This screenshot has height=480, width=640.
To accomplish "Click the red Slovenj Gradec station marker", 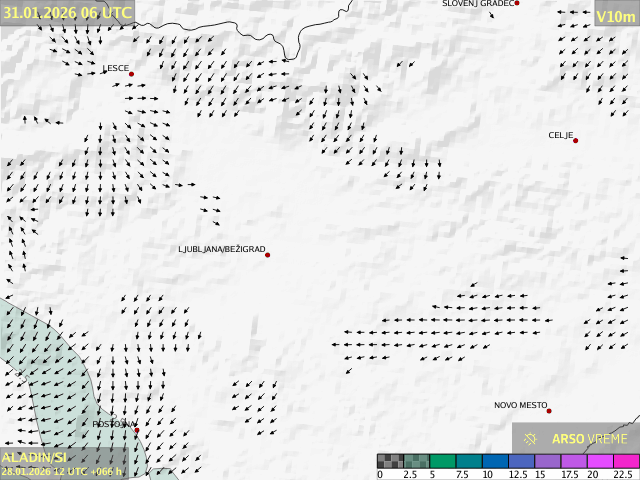I will point(517,3).
